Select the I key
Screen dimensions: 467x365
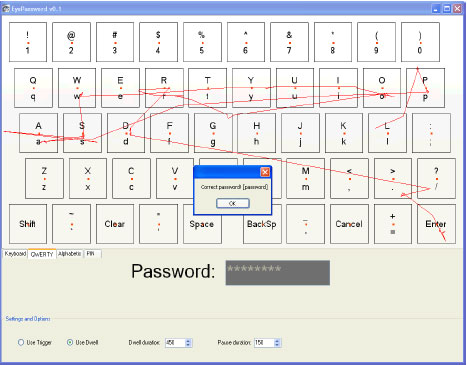(x=338, y=88)
